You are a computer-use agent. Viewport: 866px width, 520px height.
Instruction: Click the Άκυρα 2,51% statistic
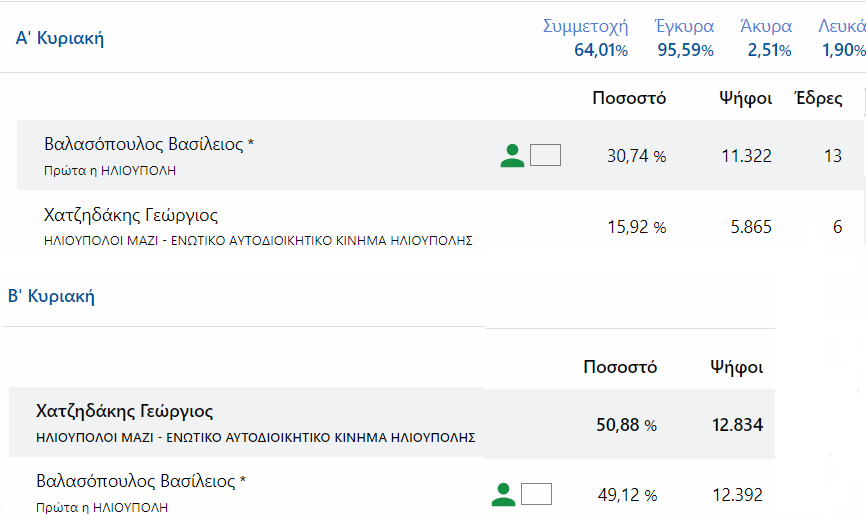(766, 38)
